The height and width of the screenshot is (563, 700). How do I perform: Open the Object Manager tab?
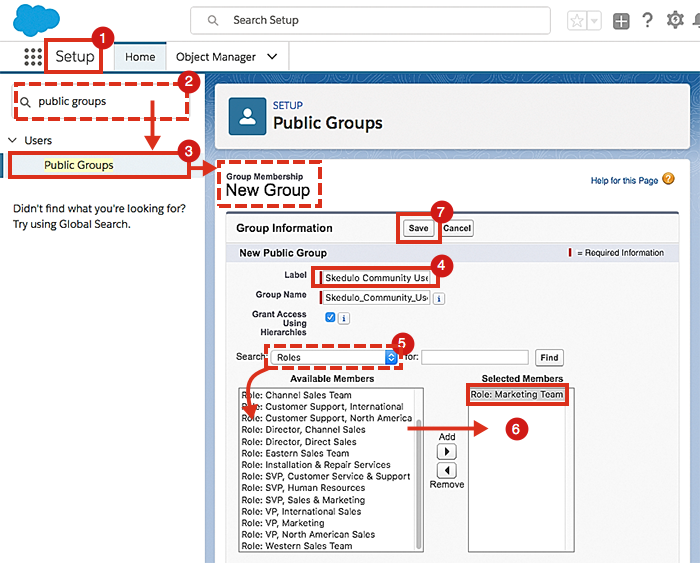tap(216, 57)
